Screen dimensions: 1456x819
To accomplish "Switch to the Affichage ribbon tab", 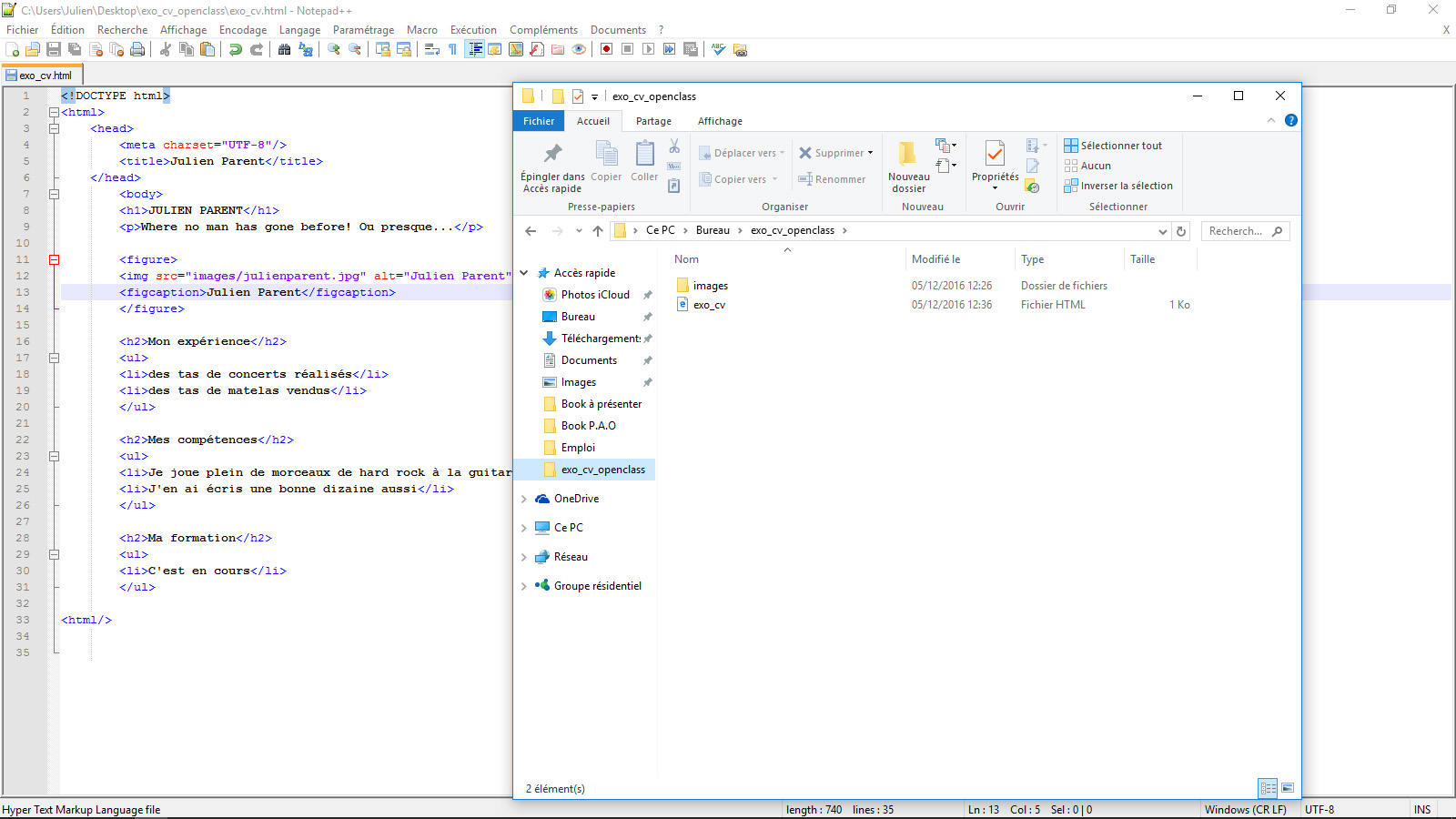I will coord(719,121).
